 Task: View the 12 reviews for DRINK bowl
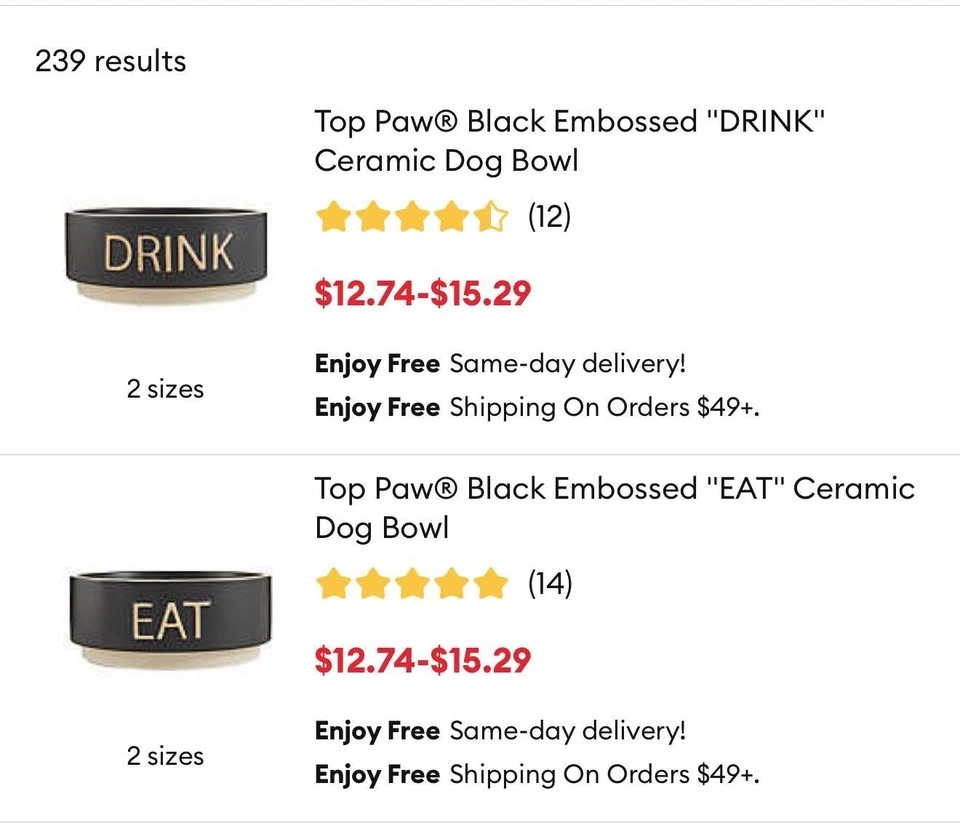tap(549, 216)
